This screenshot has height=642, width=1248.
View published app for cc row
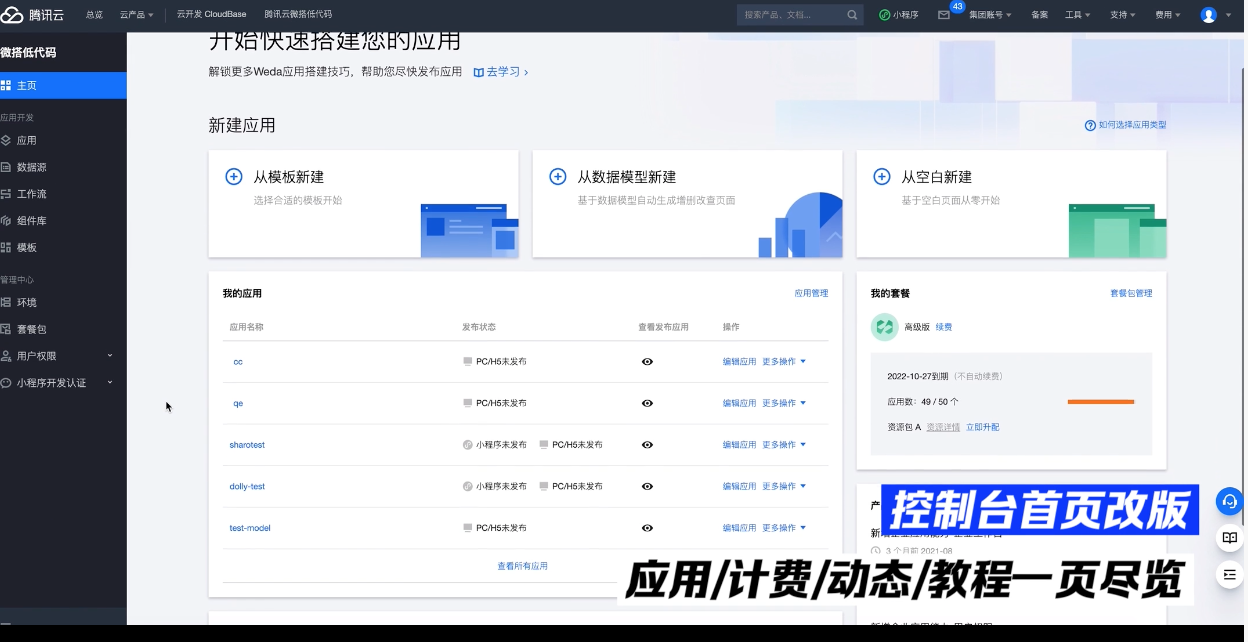[x=647, y=362]
